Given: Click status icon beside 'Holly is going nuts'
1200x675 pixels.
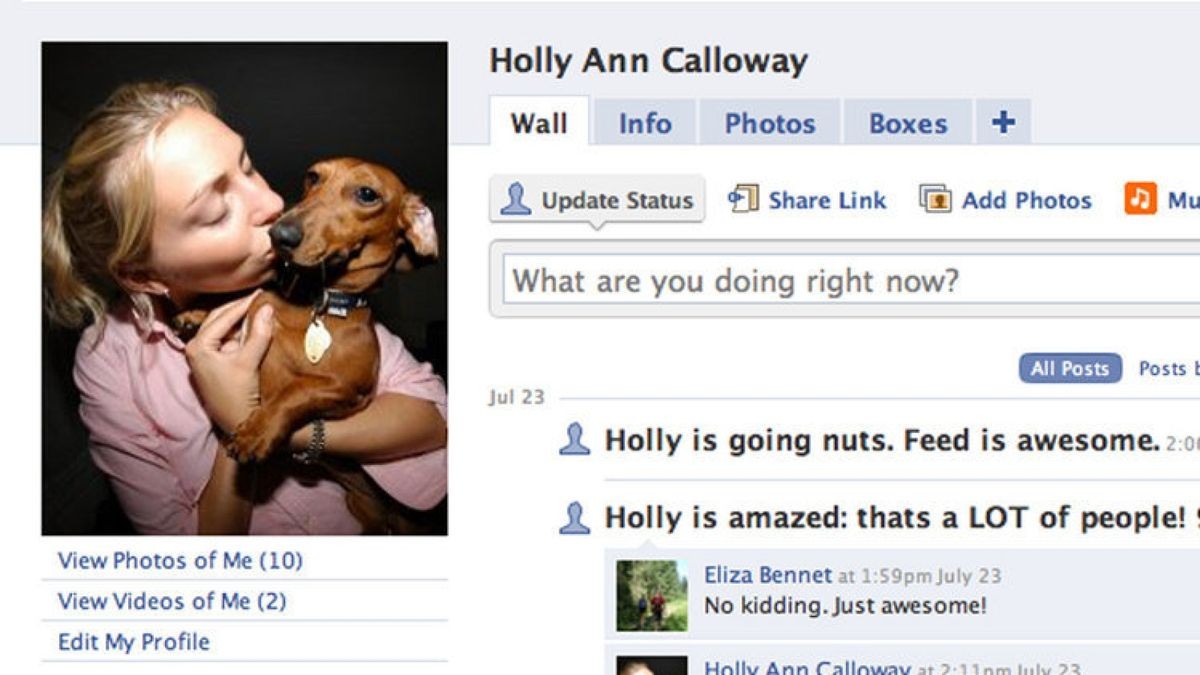Looking at the screenshot, I should coord(574,439).
